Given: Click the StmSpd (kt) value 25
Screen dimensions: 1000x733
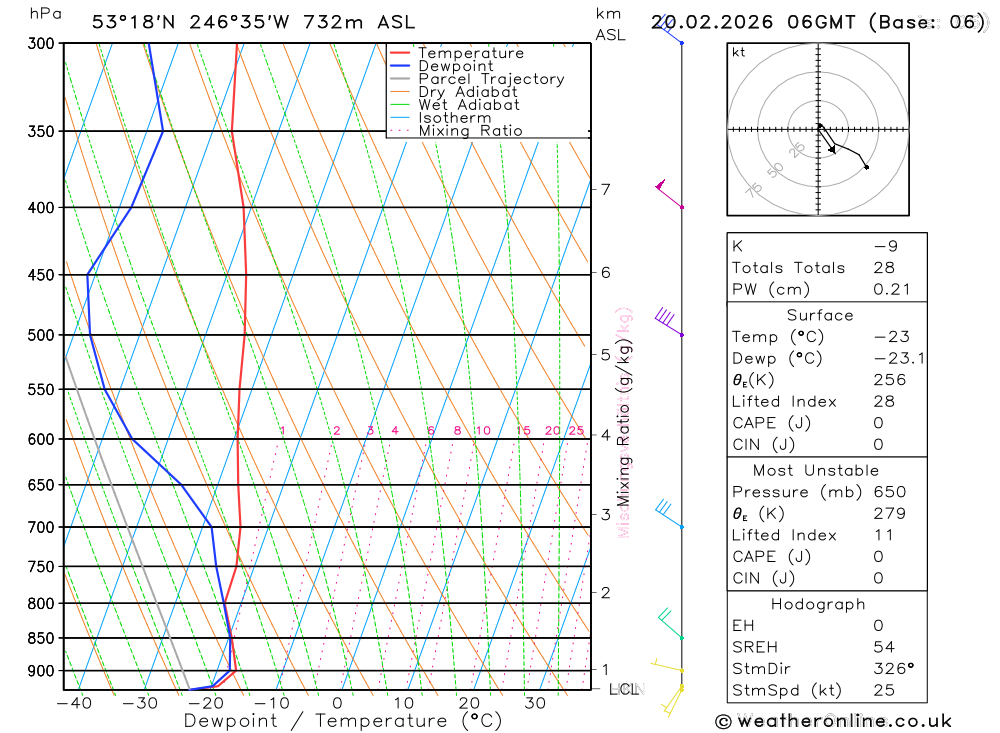Looking at the screenshot, I should click(x=885, y=690).
